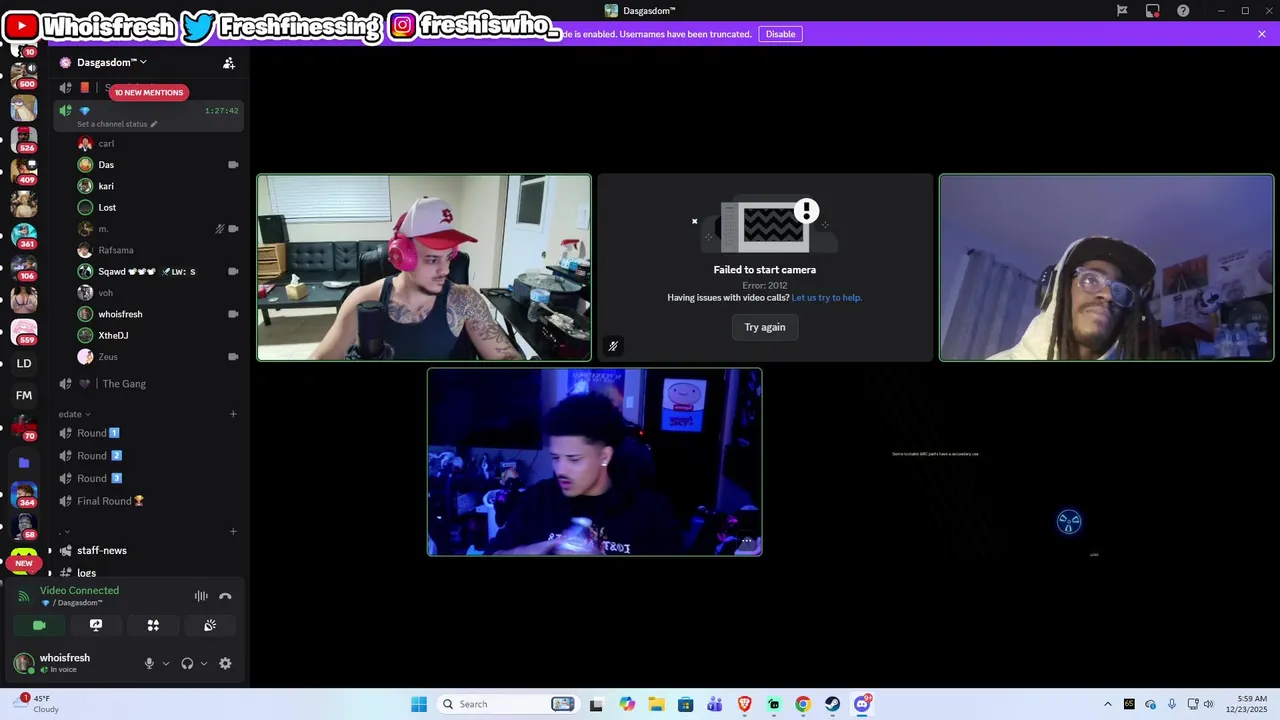Open the FM server in the server list
1280x720 pixels.
(x=24, y=395)
